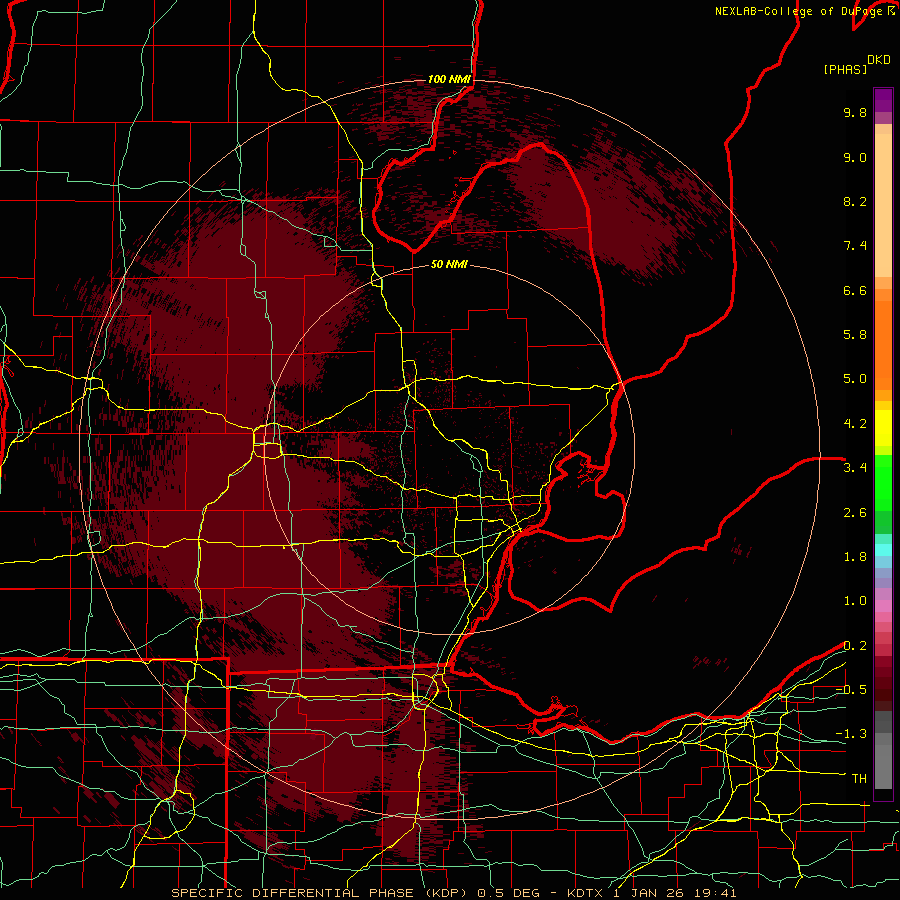Click the -1.3 value on color scale
900x900 pixels.
click(851, 734)
